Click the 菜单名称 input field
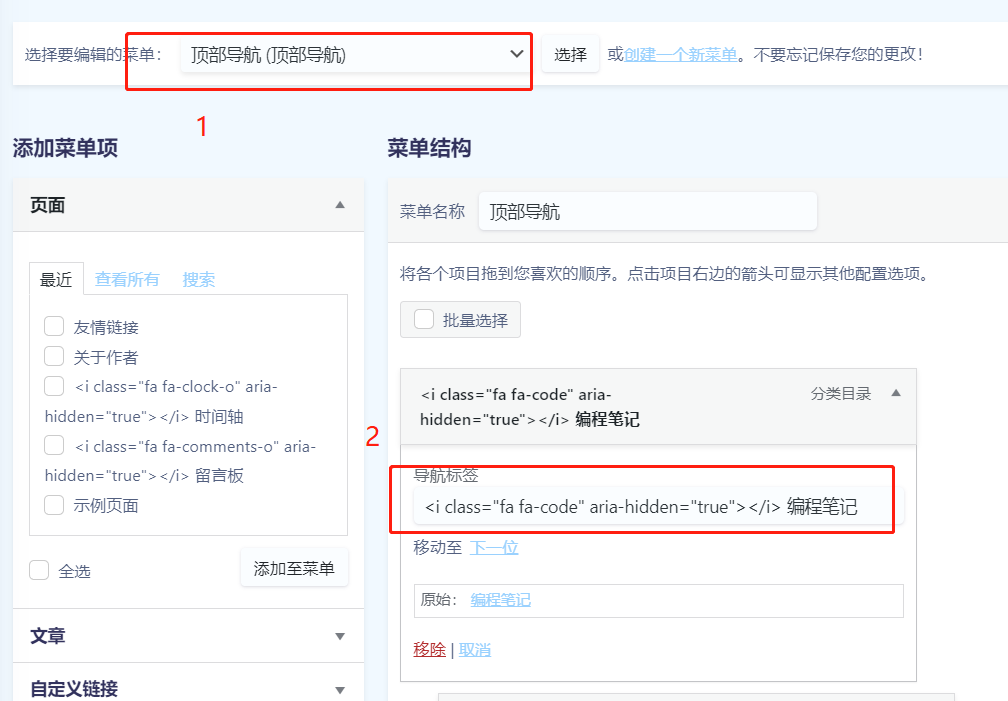The width and height of the screenshot is (1008, 701). click(x=647, y=211)
